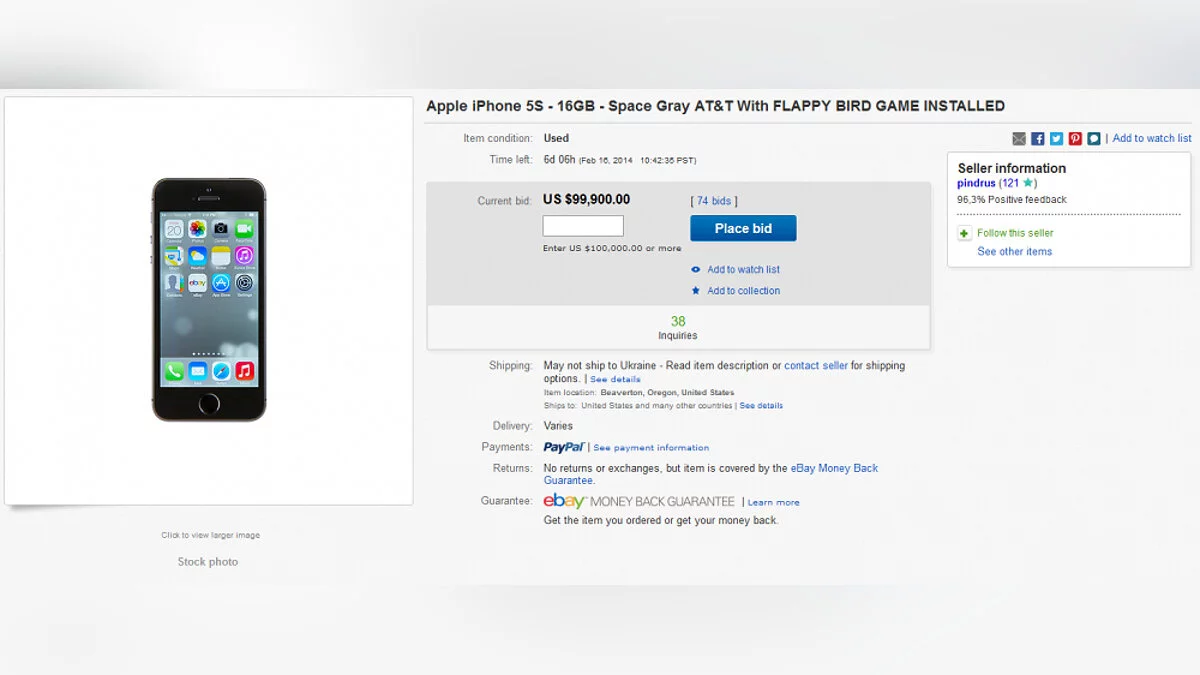This screenshot has height=675, width=1200.
Task: Open See payment information link
Action: click(651, 448)
